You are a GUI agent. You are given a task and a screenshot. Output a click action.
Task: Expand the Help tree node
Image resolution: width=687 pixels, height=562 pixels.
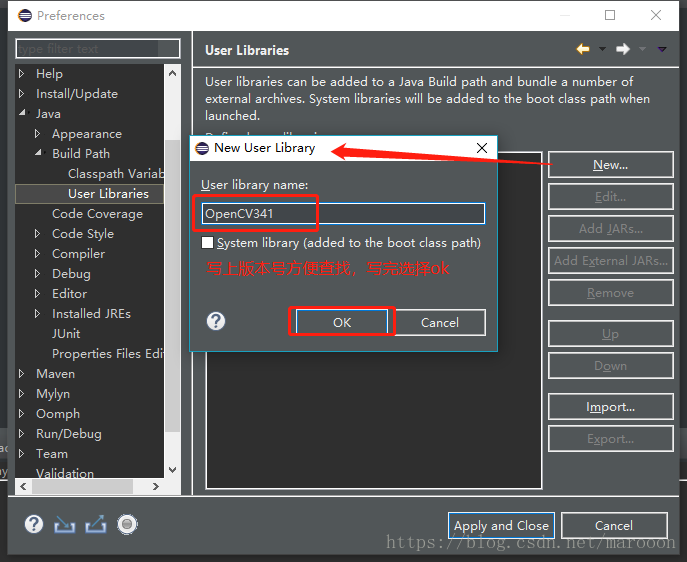click(x=21, y=73)
